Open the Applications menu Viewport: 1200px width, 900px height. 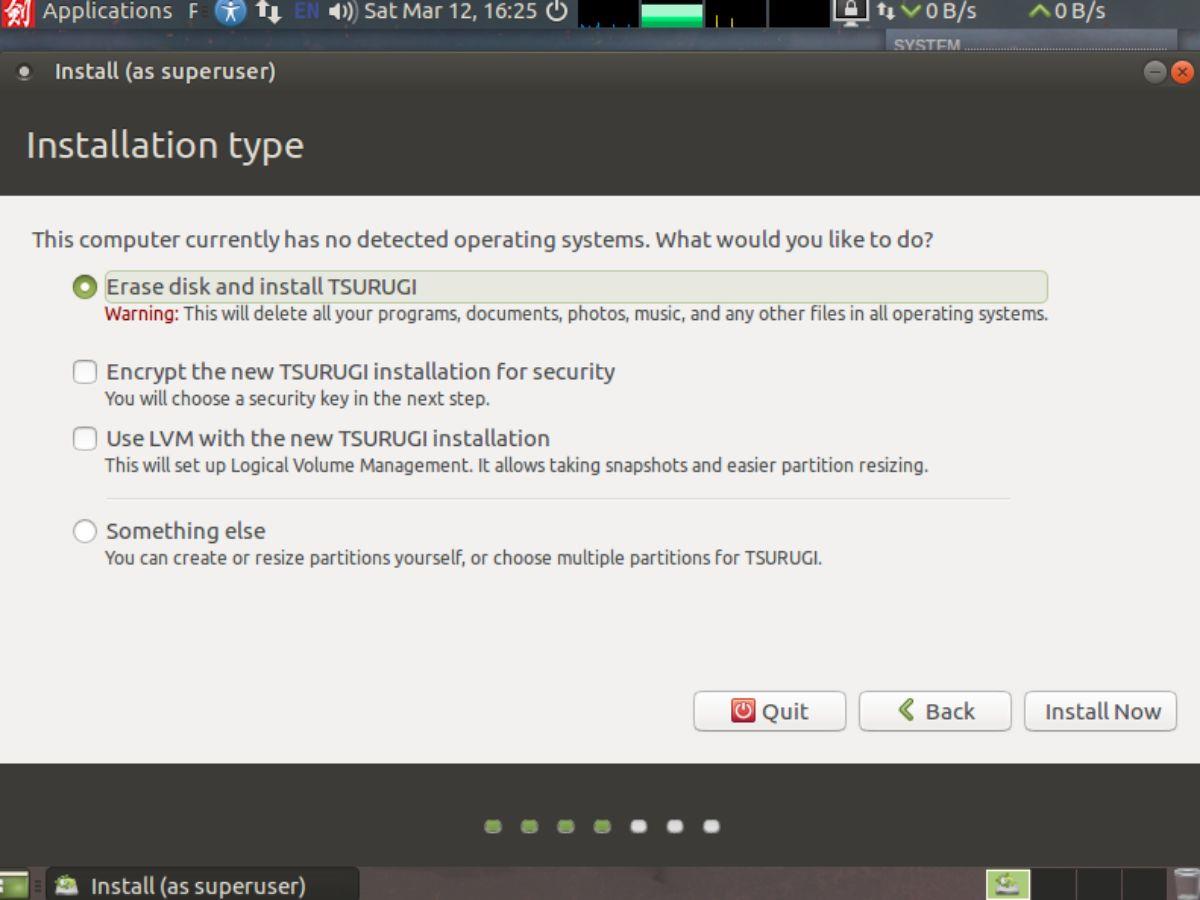point(106,12)
